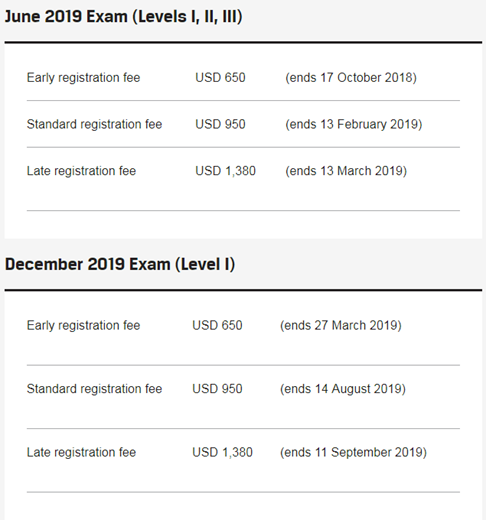Select June Late registration fee label
Viewport: 486px width, 520px height.
[x=81, y=171]
